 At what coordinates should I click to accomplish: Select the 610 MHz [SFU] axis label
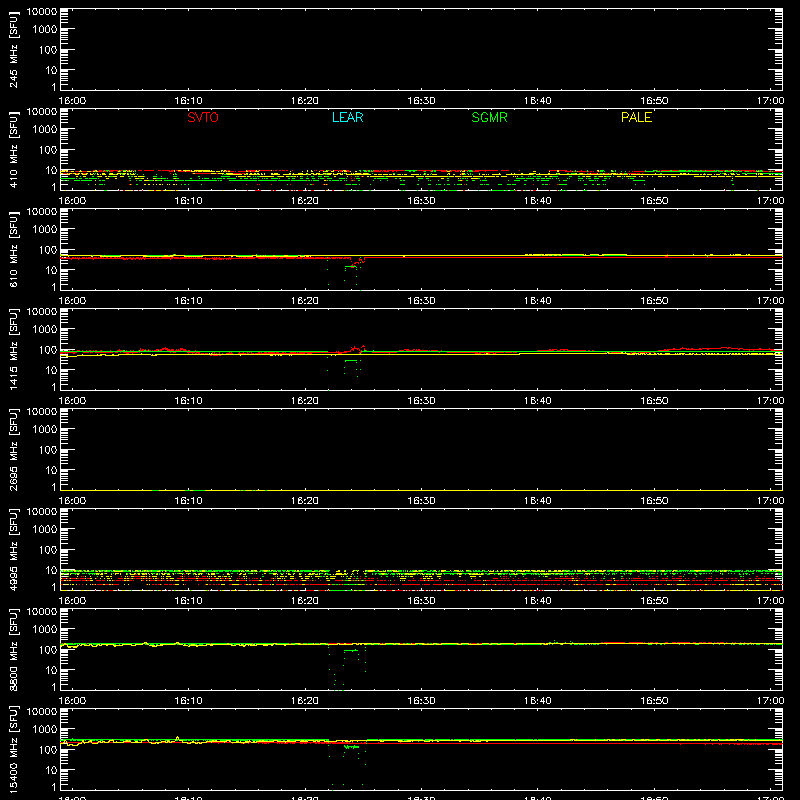click(13, 249)
